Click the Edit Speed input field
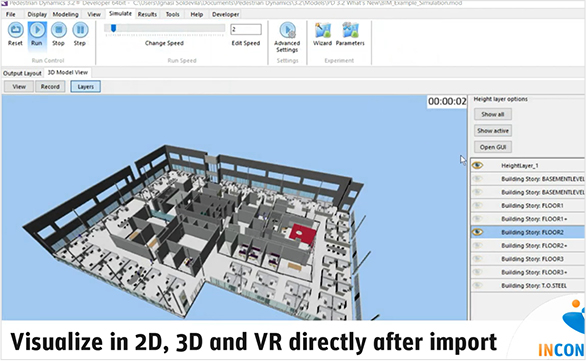This screenshot has height=361, width=586. [246, 30]
